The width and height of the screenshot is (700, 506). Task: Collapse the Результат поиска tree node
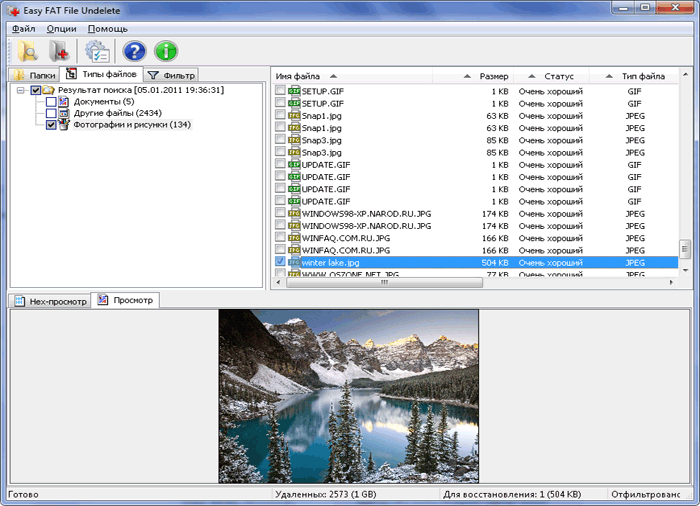pos(21,90)
